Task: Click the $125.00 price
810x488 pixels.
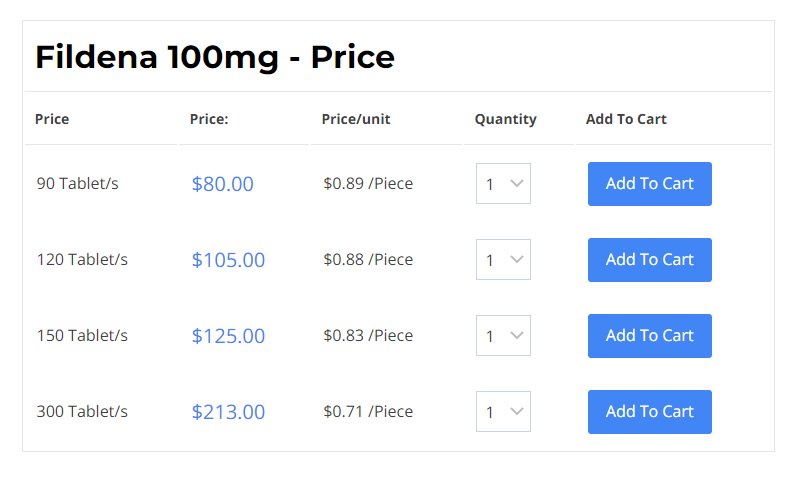Action: click(228, 336)
